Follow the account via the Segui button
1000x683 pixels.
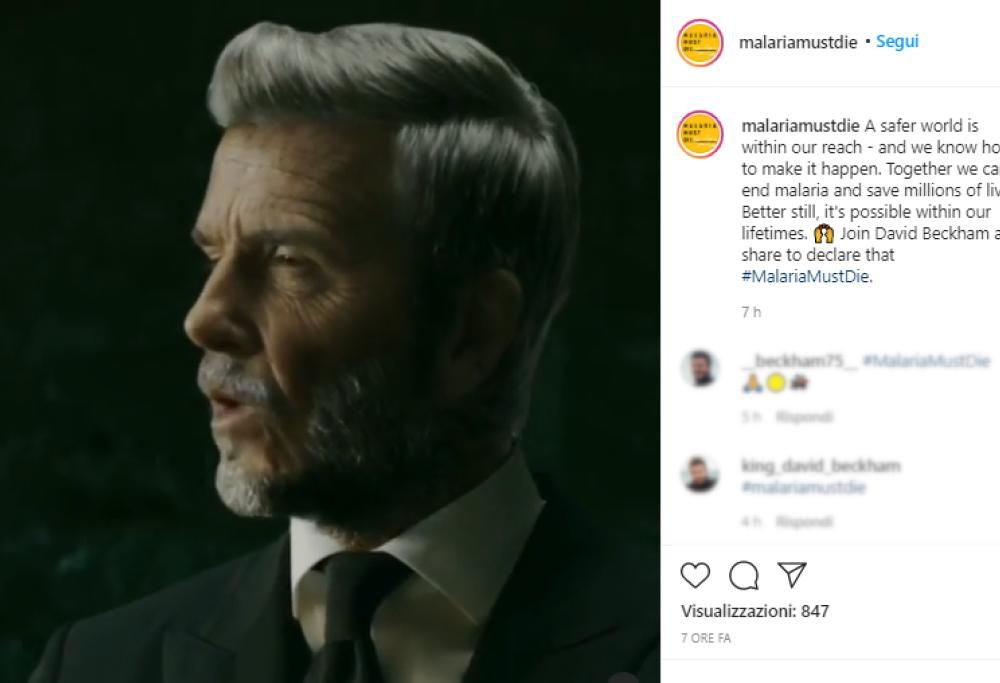(x=897, y=41)
